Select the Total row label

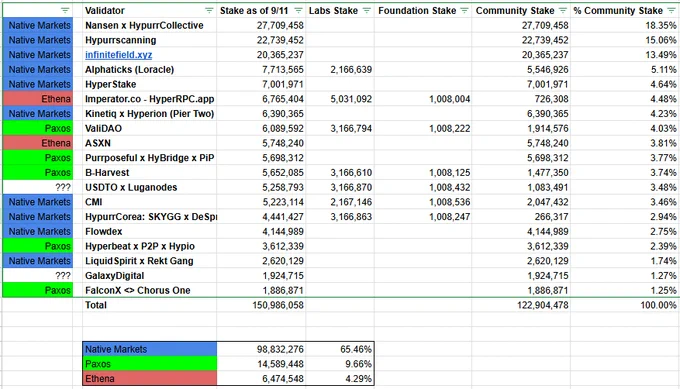pyautogui.click(x=150, y=305)
